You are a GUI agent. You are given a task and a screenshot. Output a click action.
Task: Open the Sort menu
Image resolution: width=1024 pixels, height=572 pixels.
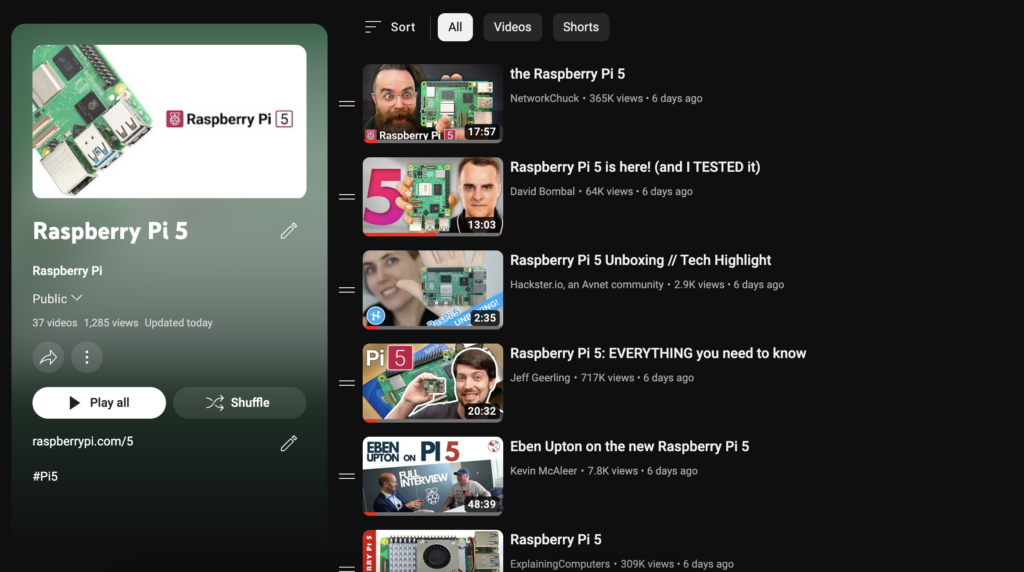390,27
